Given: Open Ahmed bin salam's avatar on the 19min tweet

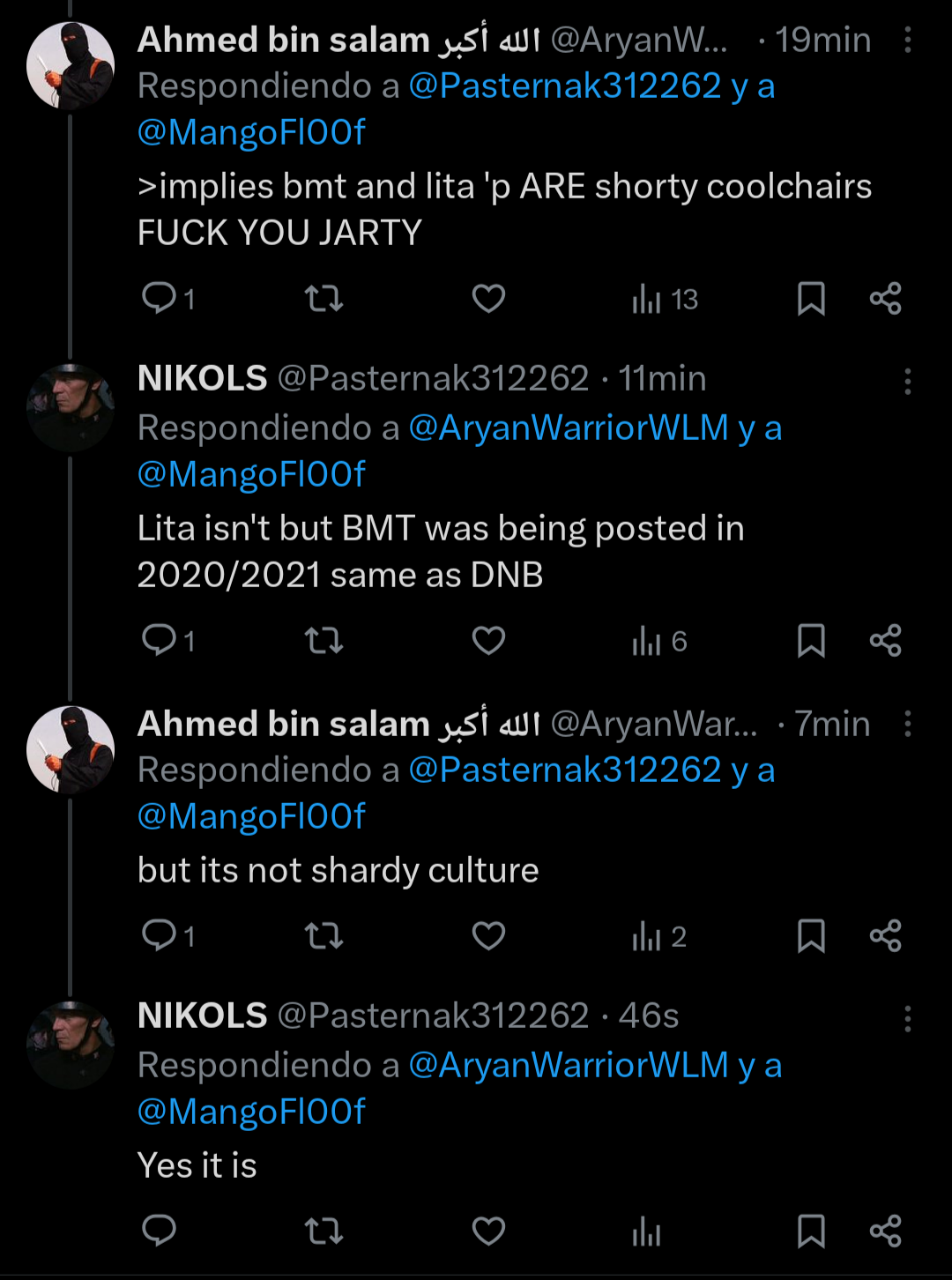Looking at the screenshot, I should 71,66.
